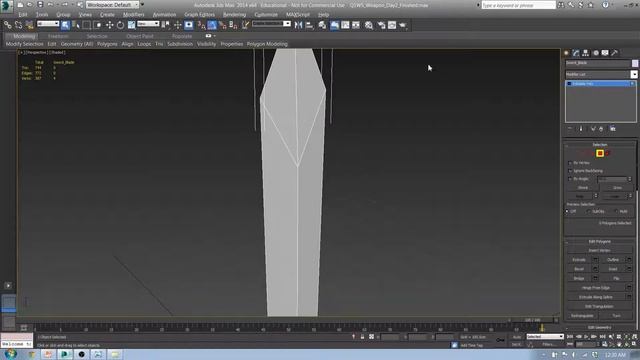Select Editable Poly in modifier stack
Screen dimensions: 640x360
600,84
